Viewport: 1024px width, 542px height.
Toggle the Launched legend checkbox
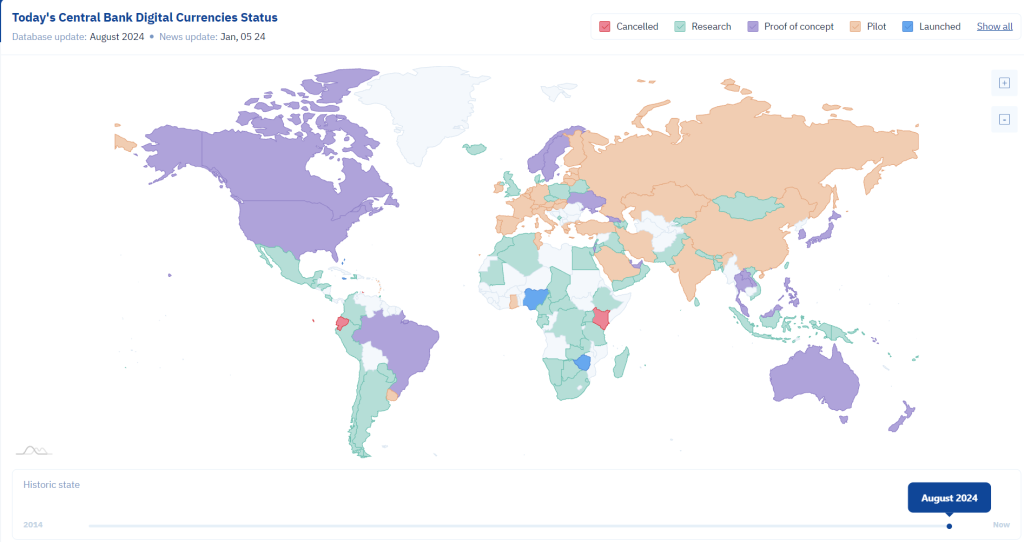[x=908, y=27]
